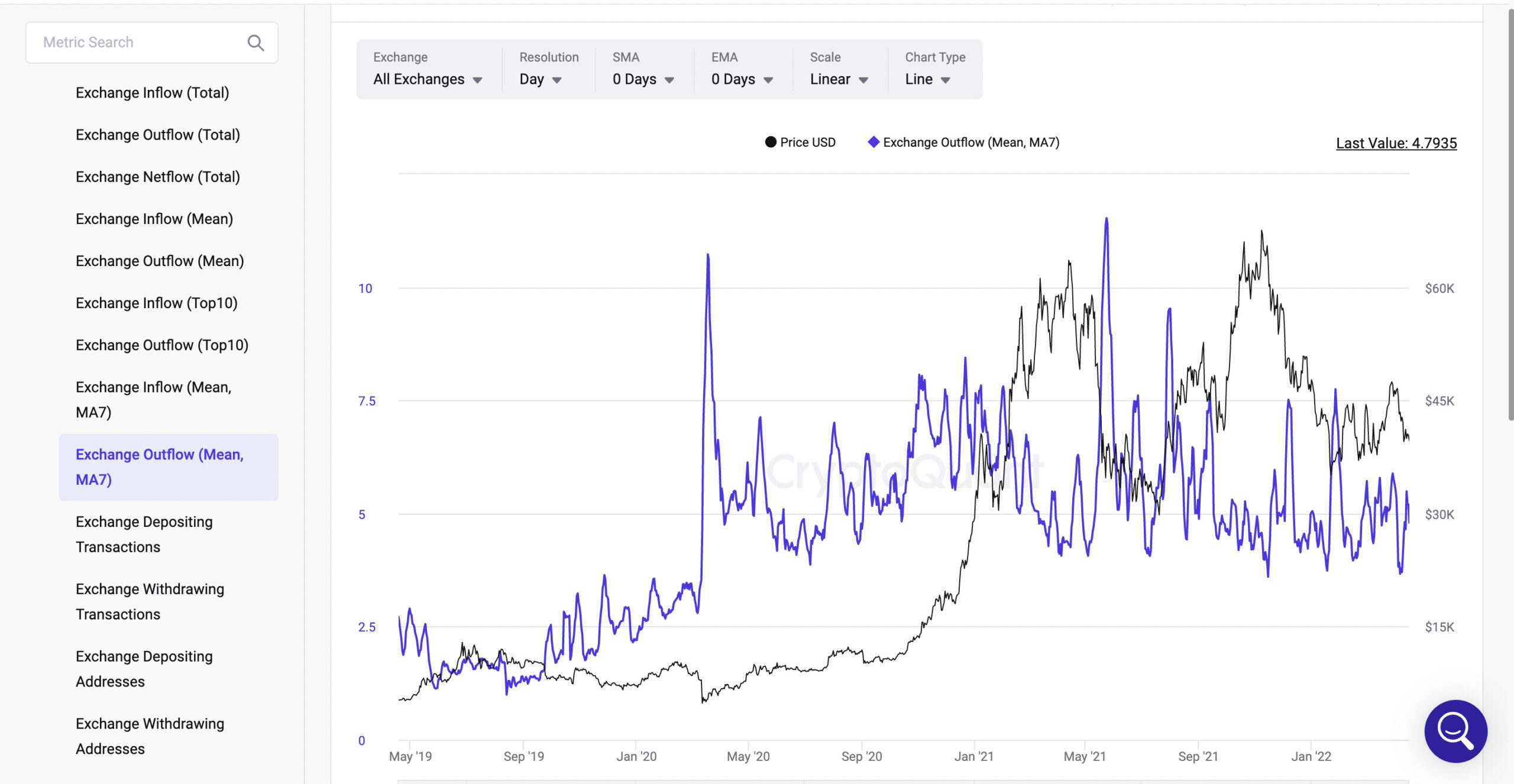Click the $15K right axis label
1514x784 pixels.
click(x=1439, y=627)
